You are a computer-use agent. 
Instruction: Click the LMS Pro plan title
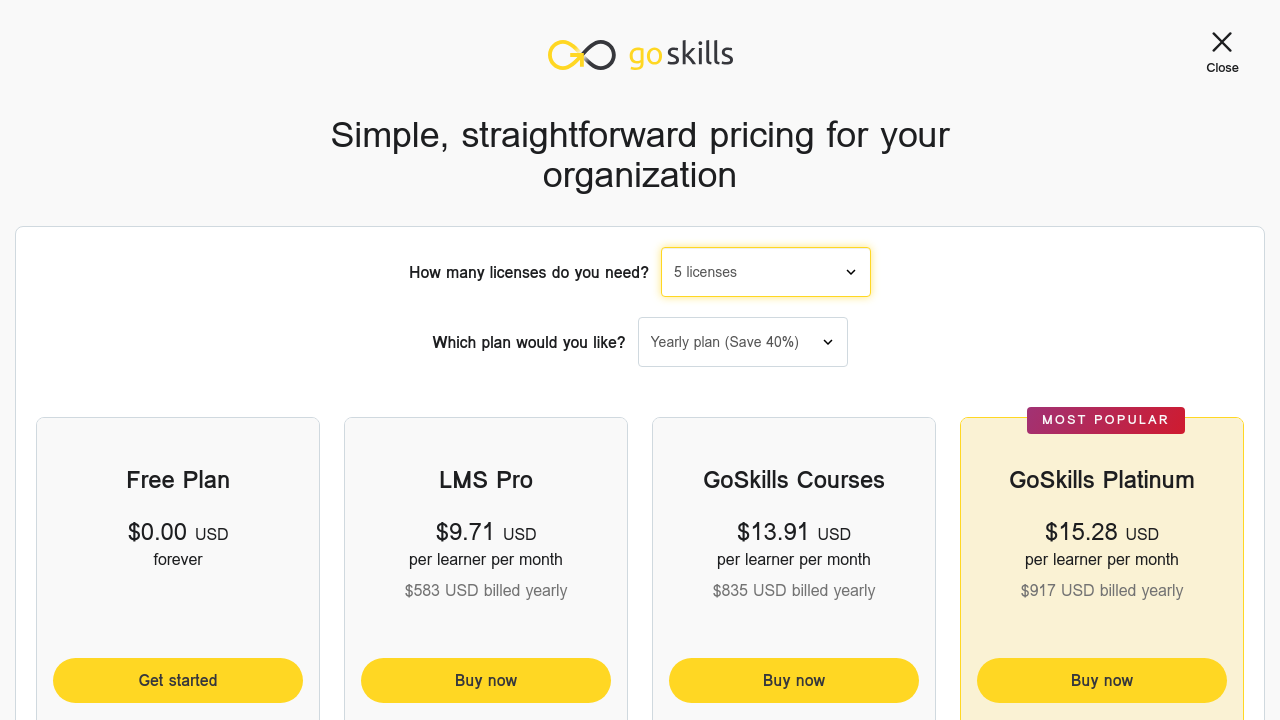[486, 480]
